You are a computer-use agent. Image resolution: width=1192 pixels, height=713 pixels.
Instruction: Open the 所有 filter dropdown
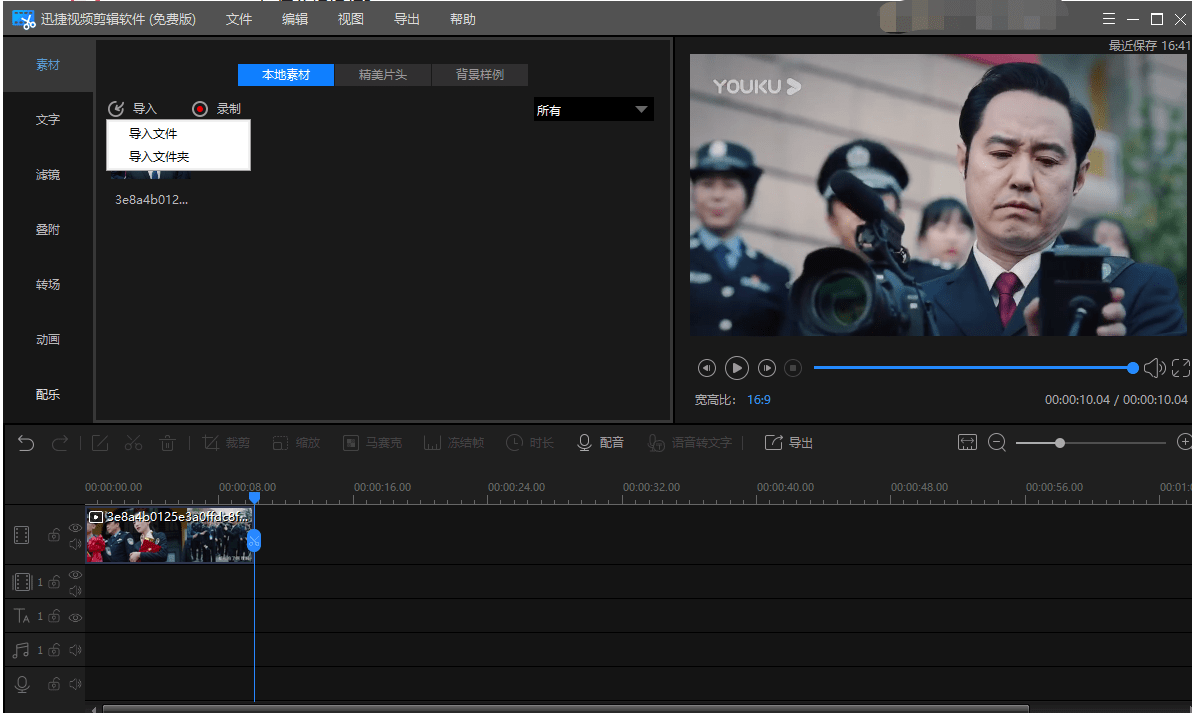pos(593,109)
